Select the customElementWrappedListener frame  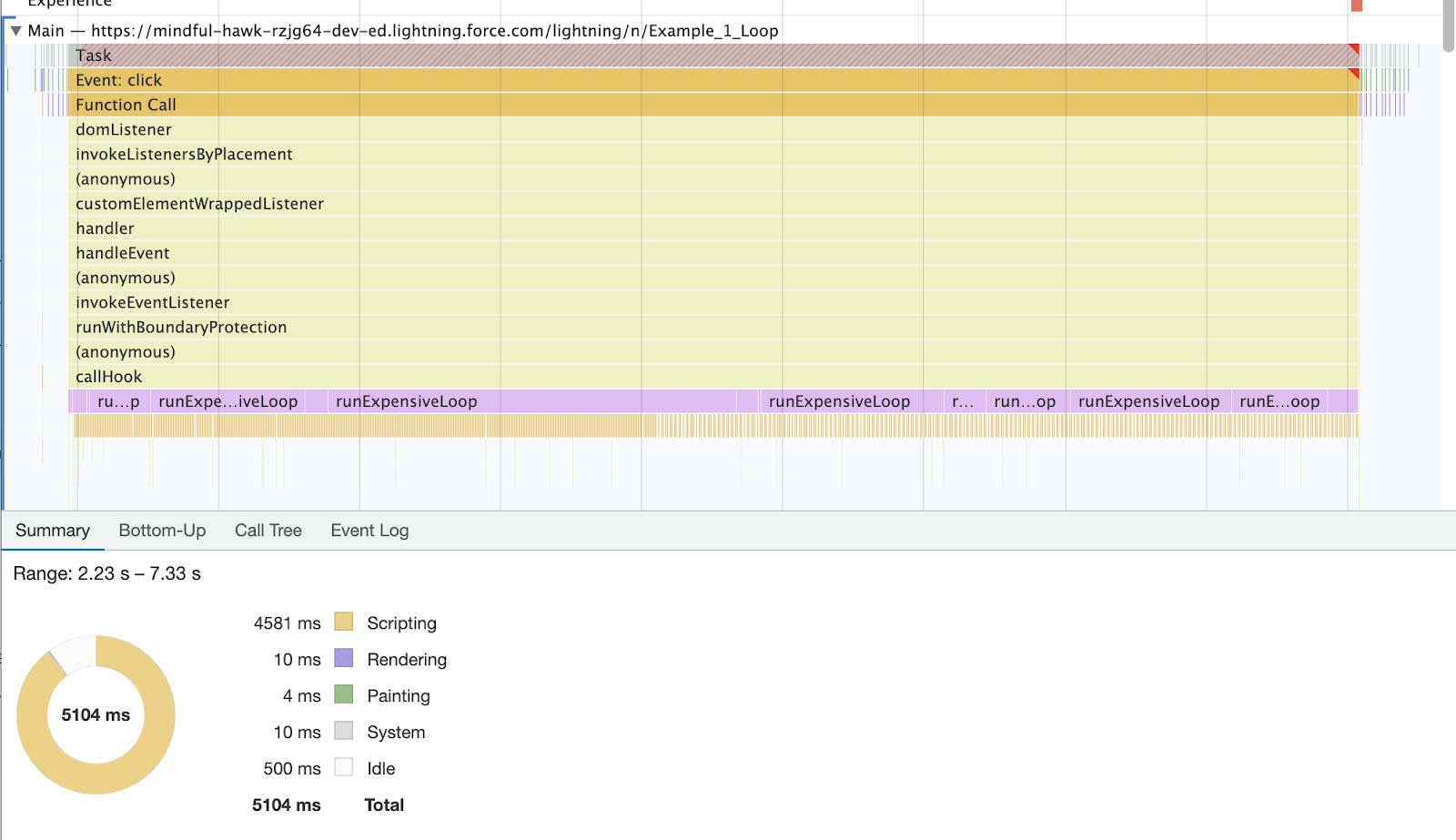click(713, 203)
